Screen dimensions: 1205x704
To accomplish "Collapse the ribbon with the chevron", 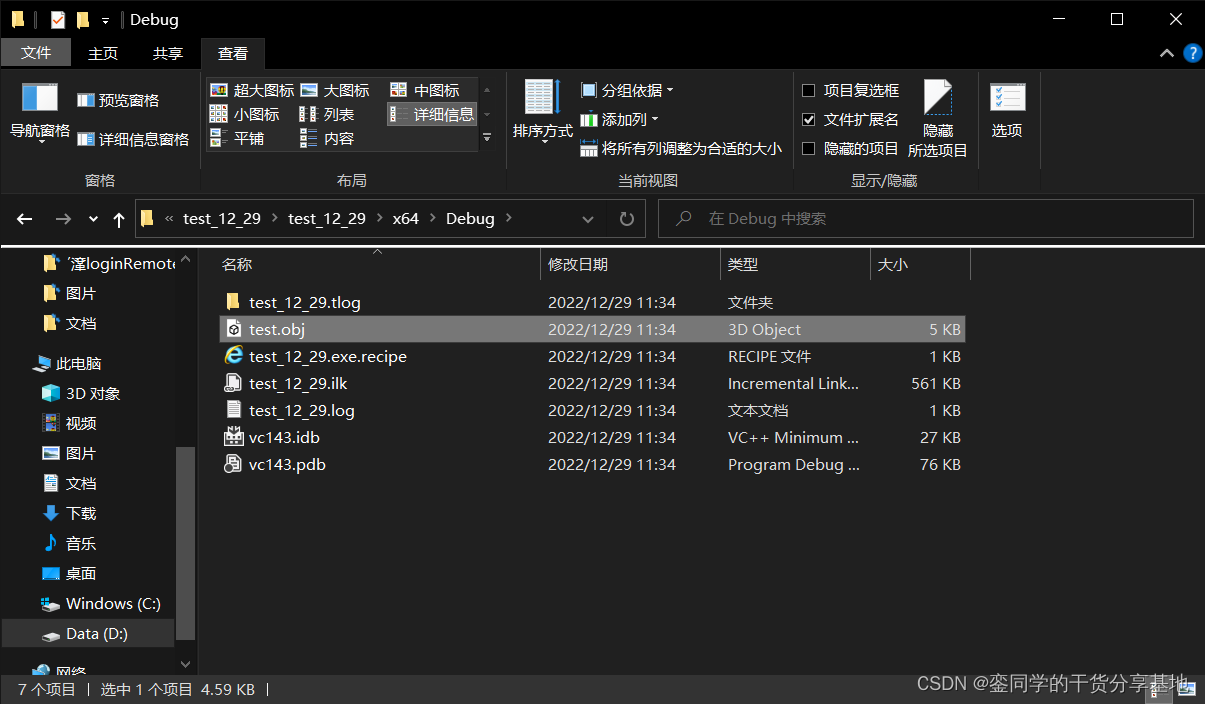I will click(x=1166, y=53).
